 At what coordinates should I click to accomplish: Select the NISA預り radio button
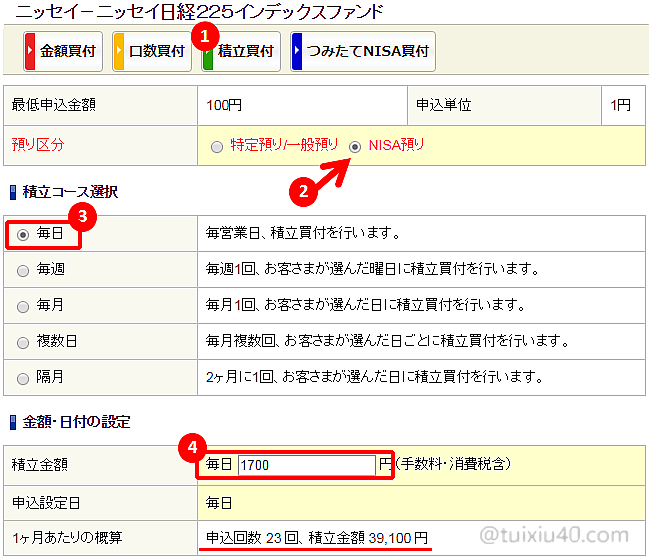coord(355,147)
